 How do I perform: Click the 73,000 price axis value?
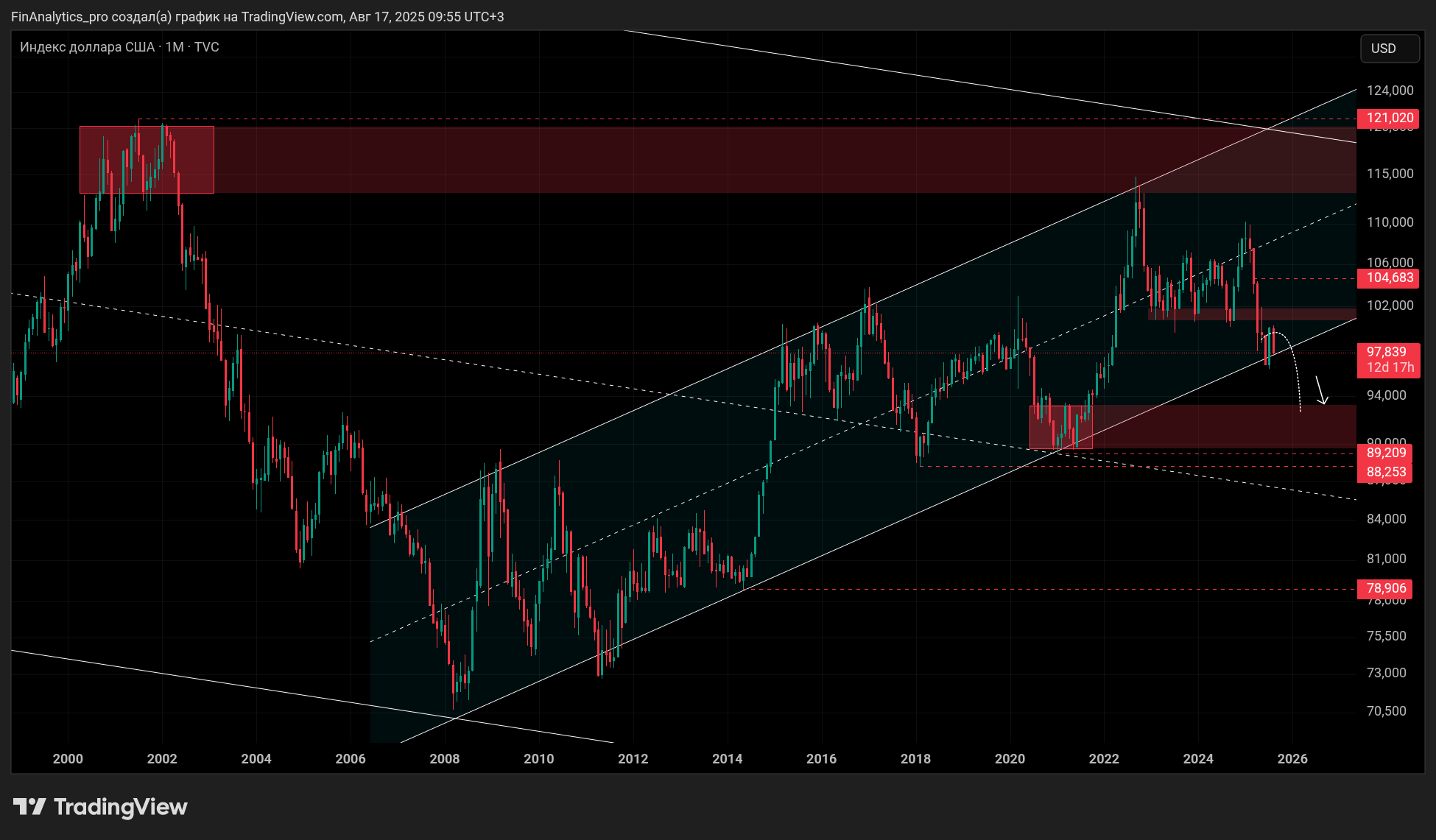(x=1387, y=673)
